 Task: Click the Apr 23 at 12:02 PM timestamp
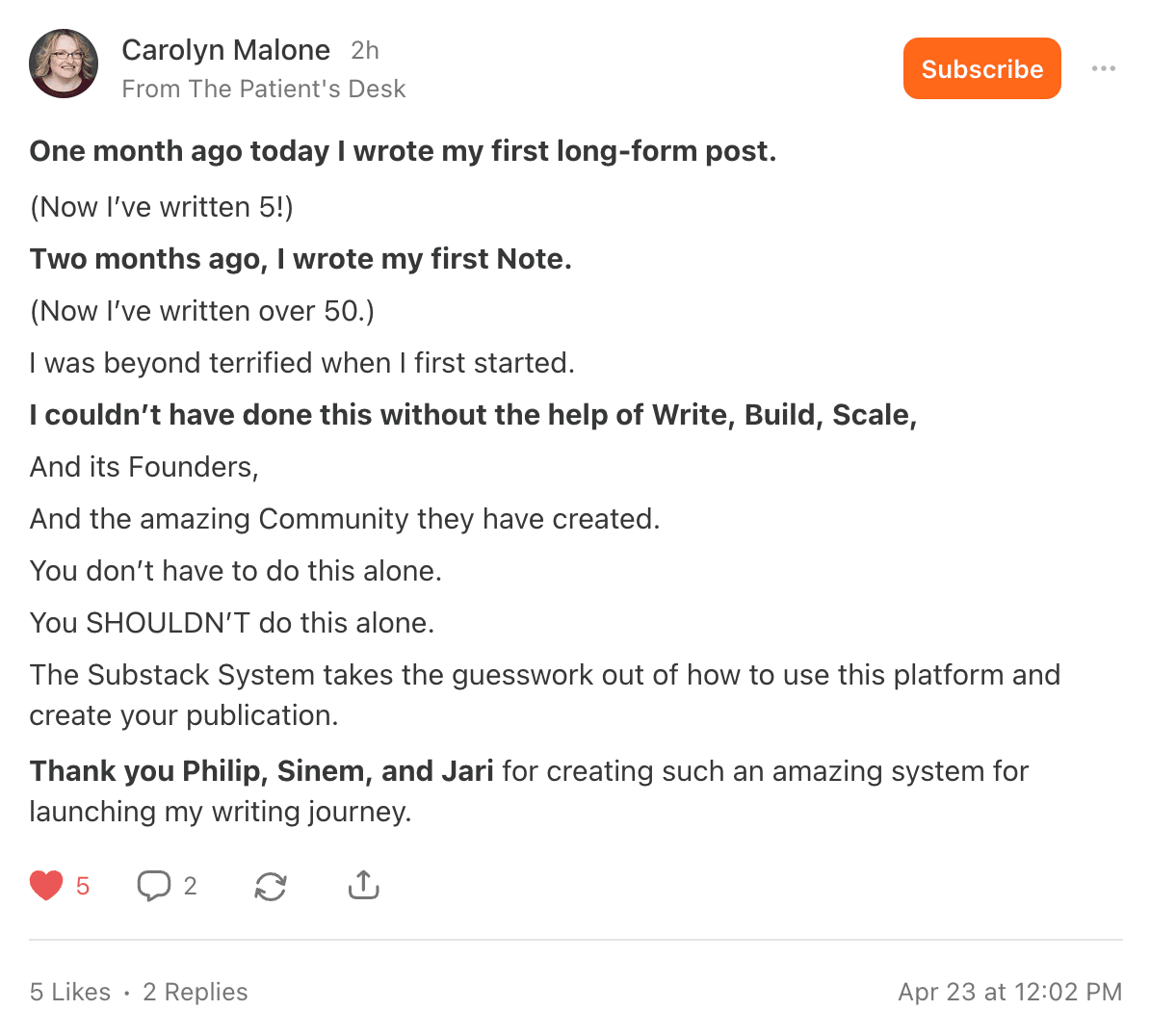(1009, 992)
